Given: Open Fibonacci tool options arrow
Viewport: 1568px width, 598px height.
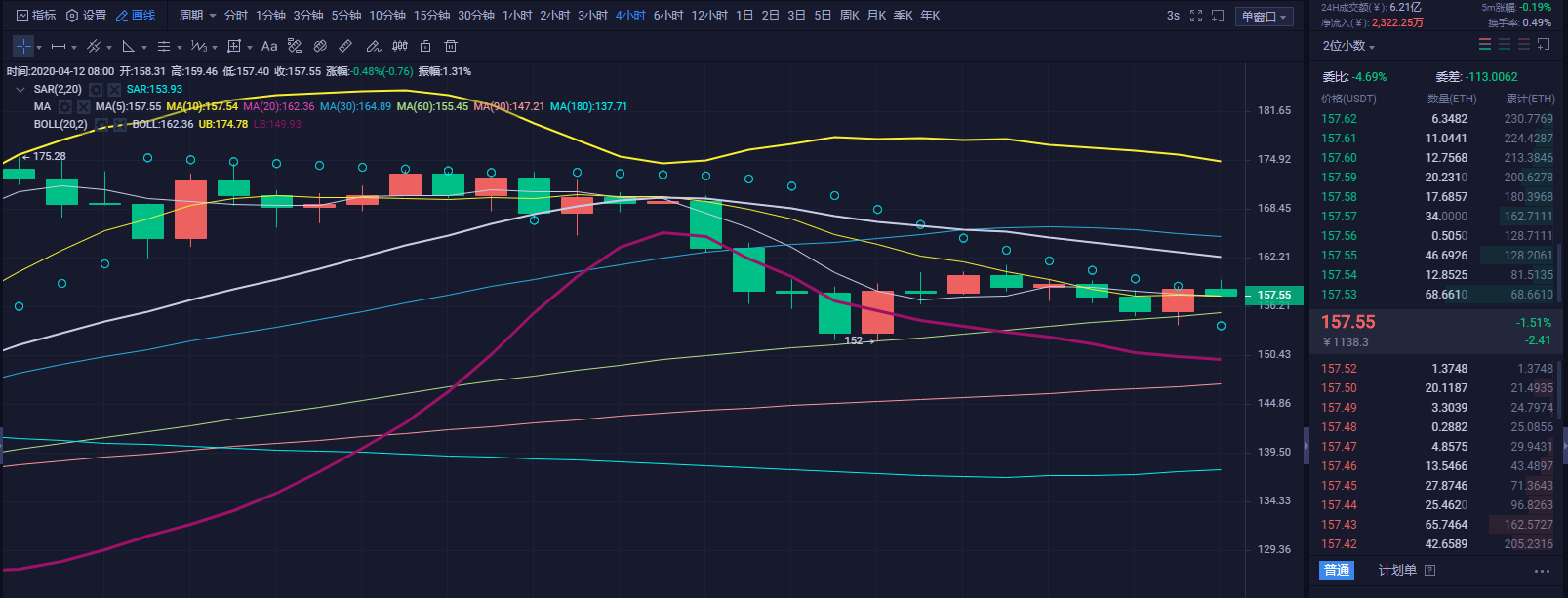Looking at the screenshot, I should pos(180,47).
